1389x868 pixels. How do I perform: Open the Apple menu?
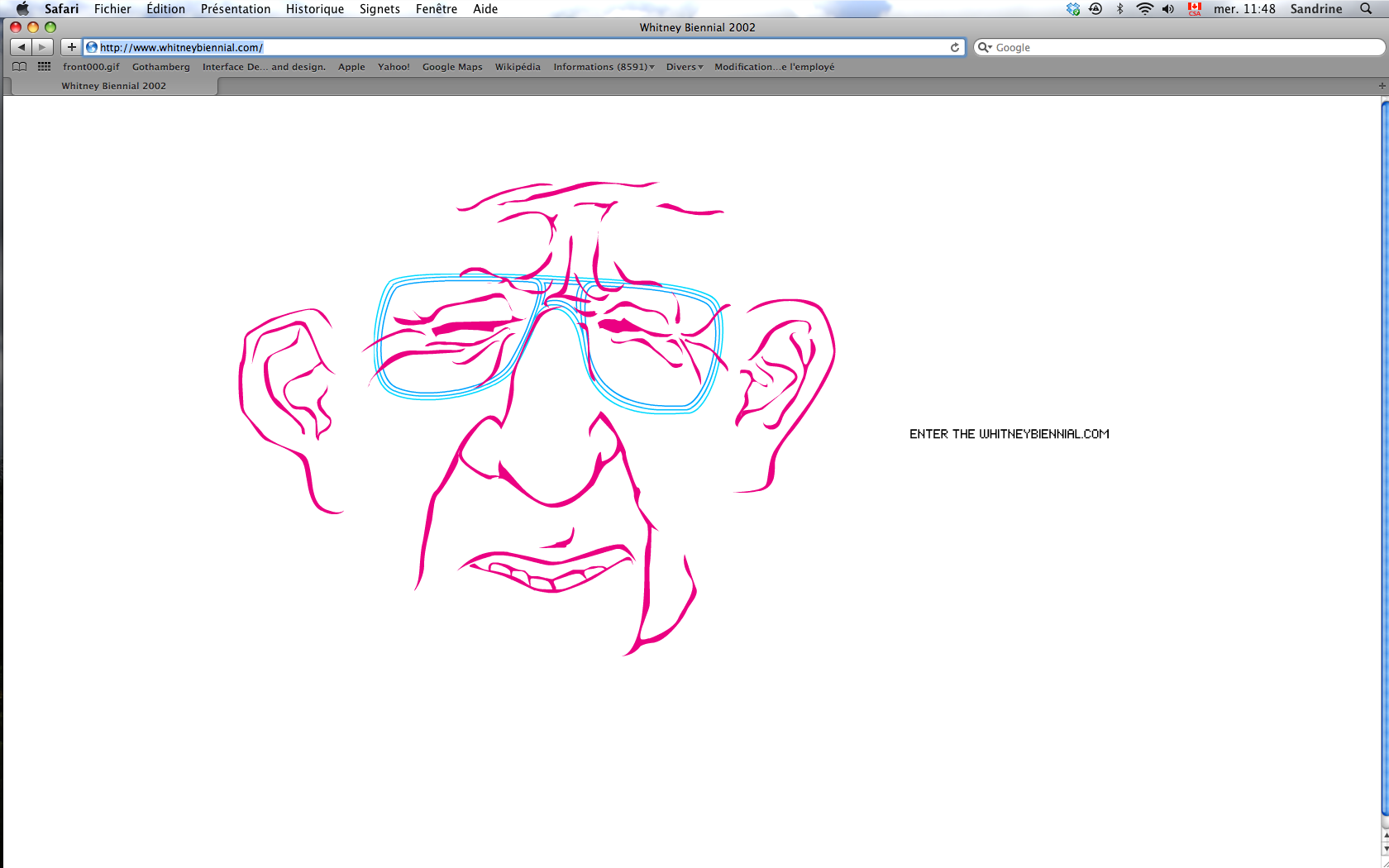click(22, 8)
